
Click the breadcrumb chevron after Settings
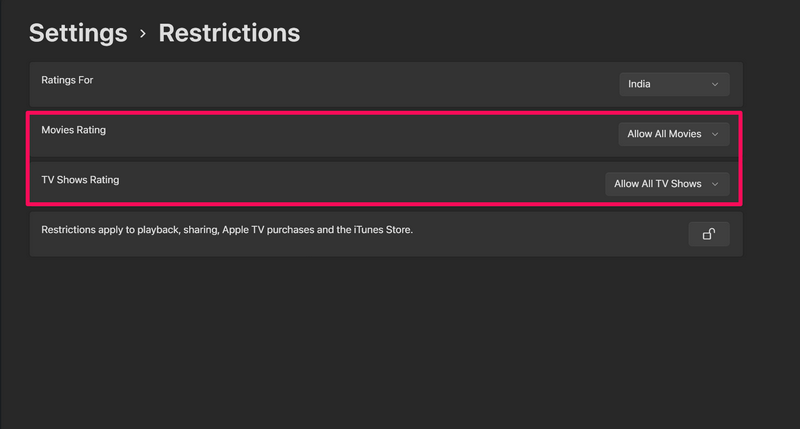143,33
